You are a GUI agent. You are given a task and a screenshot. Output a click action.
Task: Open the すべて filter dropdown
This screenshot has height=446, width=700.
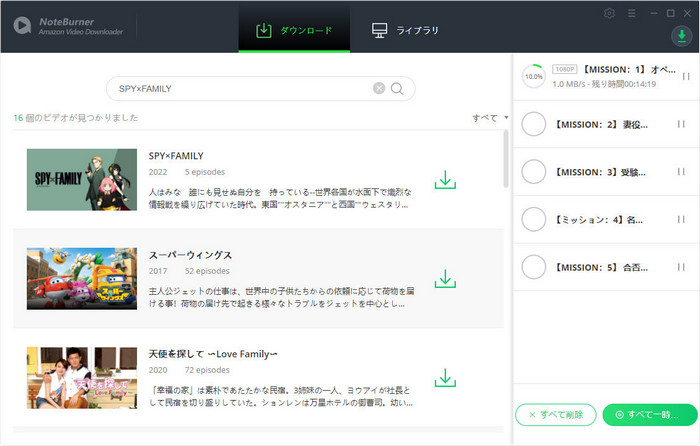[490, 118]
